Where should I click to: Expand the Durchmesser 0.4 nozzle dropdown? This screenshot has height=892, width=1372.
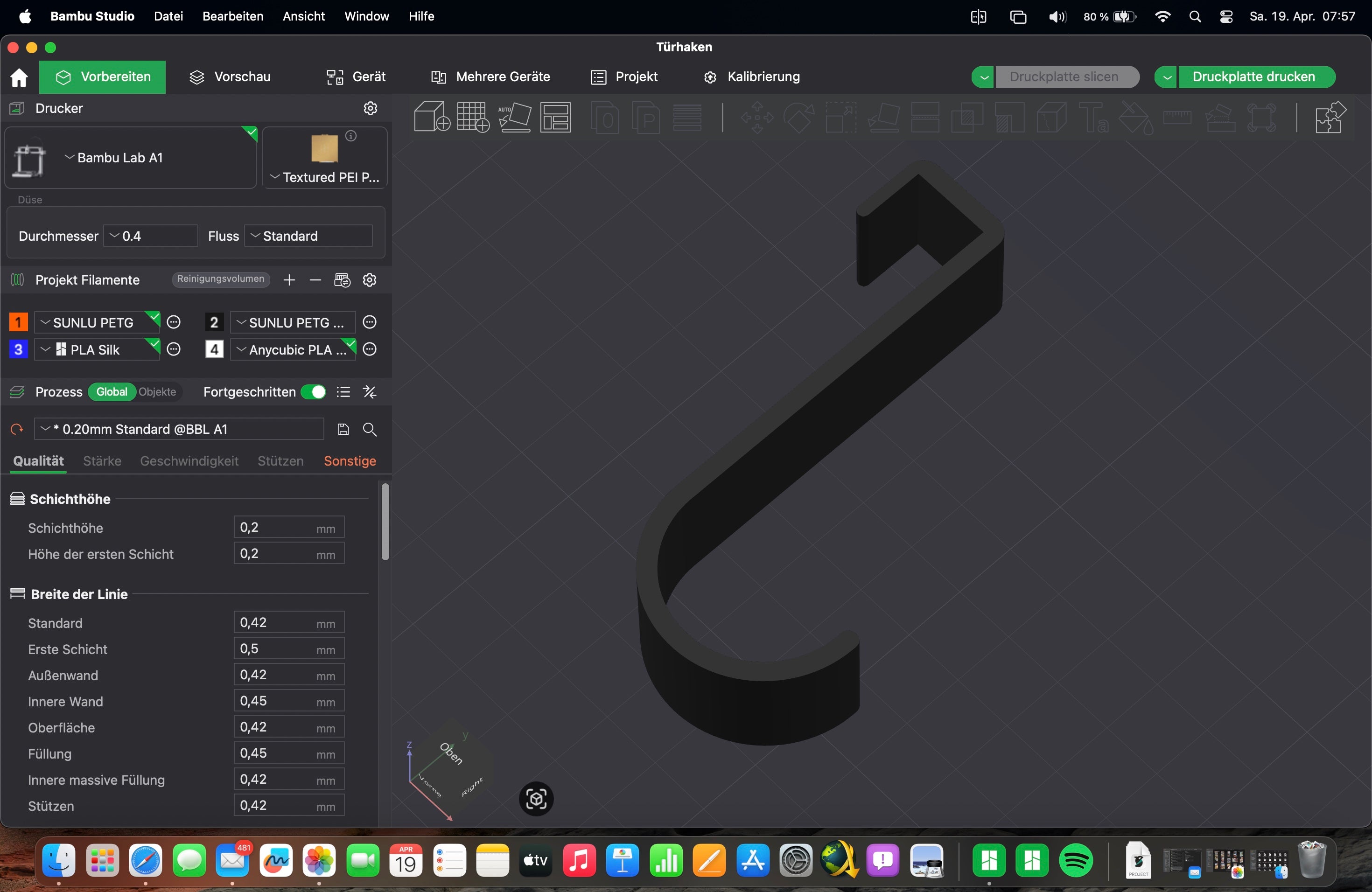[x=150, y=236]
